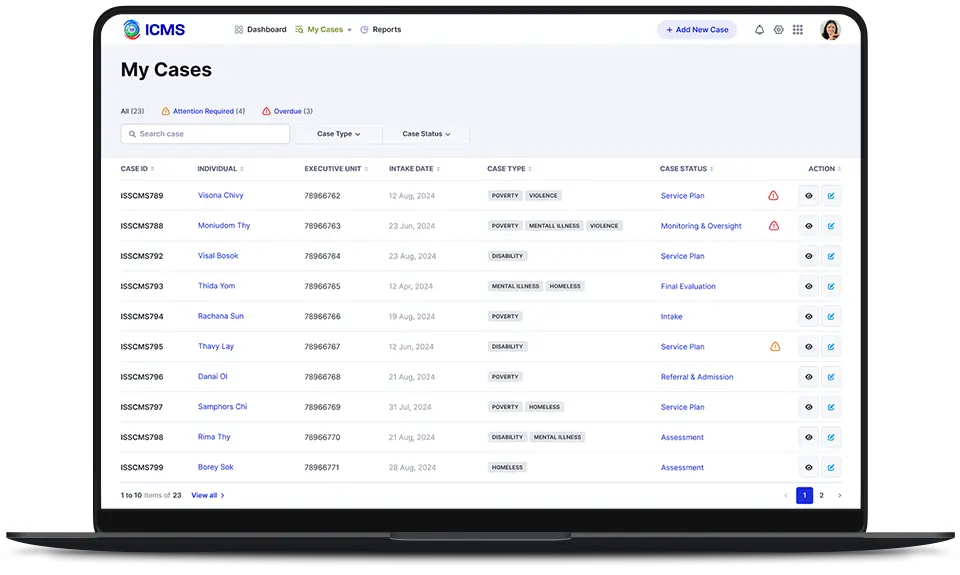Click the Add New Case button
Viewport: 960px width, 575px height.
[x=696, y=30]
